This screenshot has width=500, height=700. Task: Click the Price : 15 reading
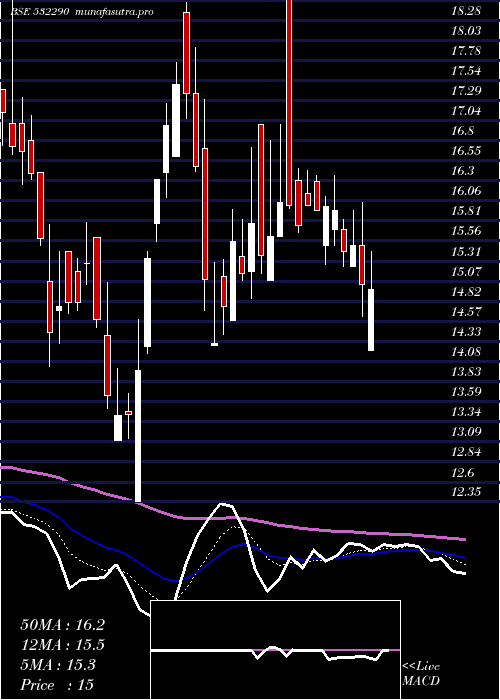(57, 684)
